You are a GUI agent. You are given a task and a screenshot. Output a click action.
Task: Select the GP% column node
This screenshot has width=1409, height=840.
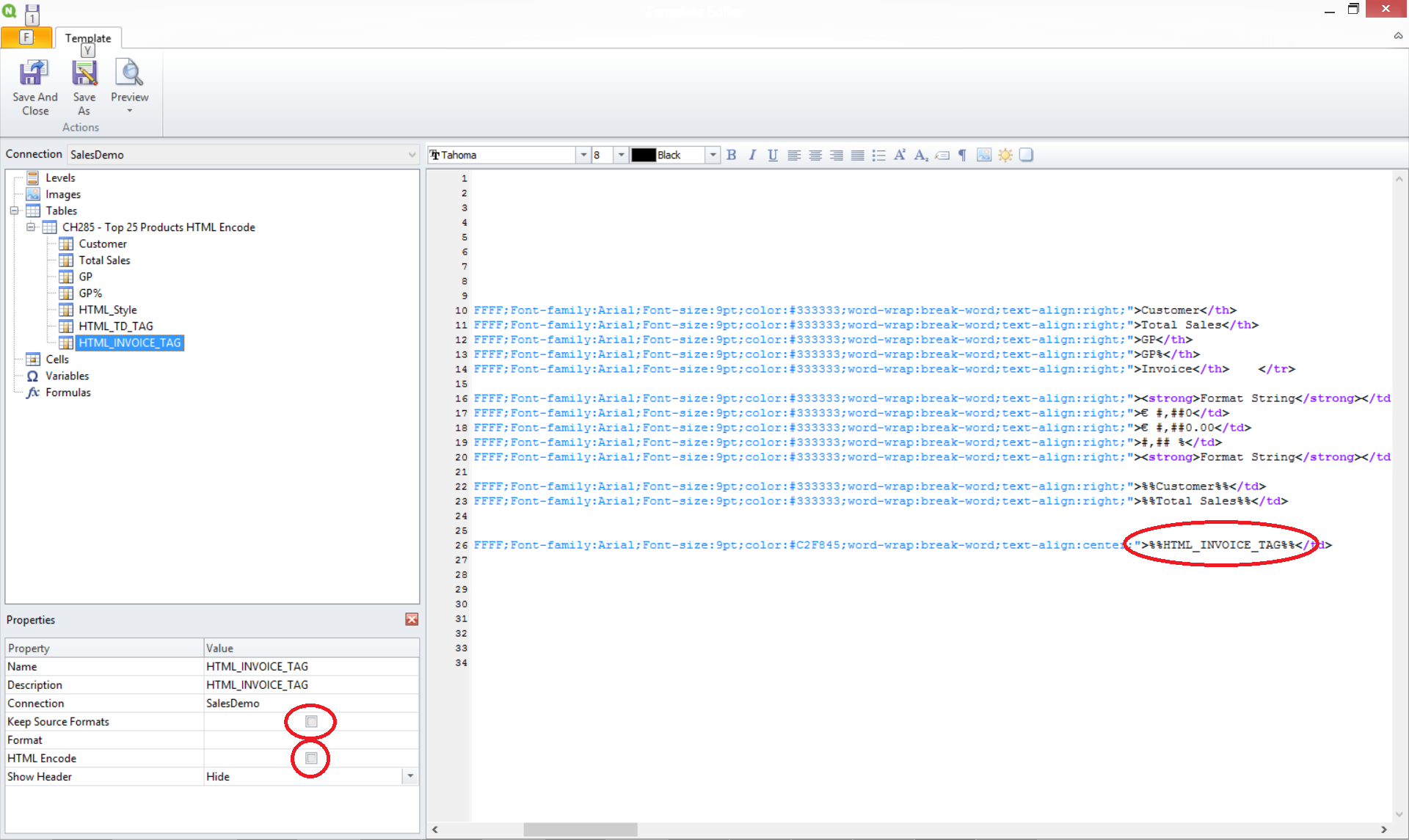tap(90, 293)
